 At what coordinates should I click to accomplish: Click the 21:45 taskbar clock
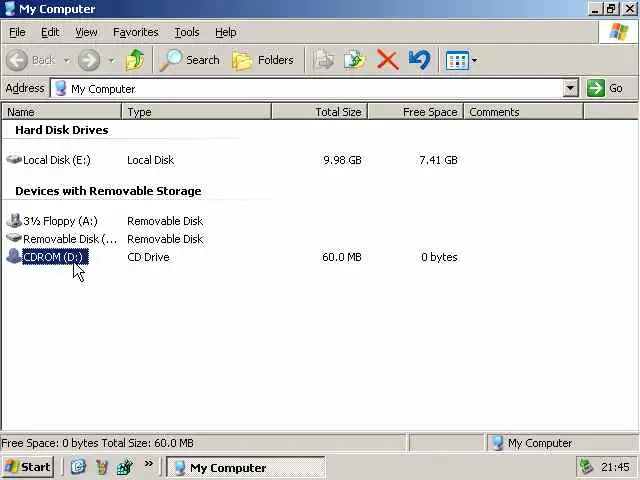615,467
